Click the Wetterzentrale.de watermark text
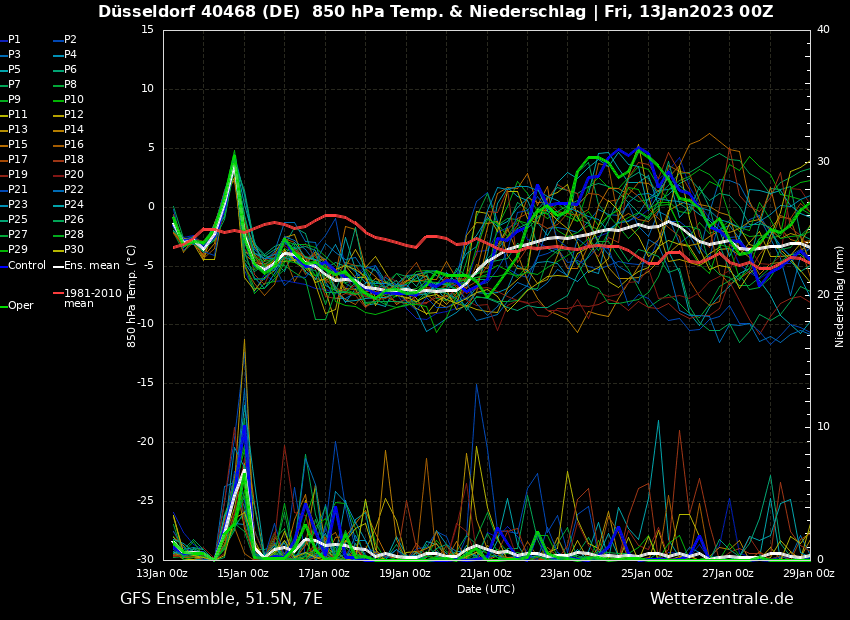 (x=721, y=599)
